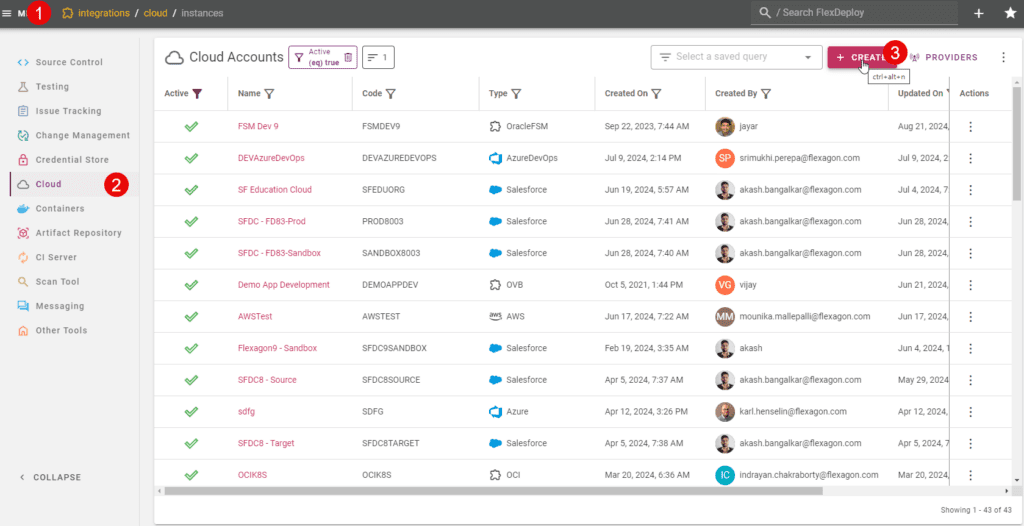Open Credential Store in sidebar

point(72,159)
